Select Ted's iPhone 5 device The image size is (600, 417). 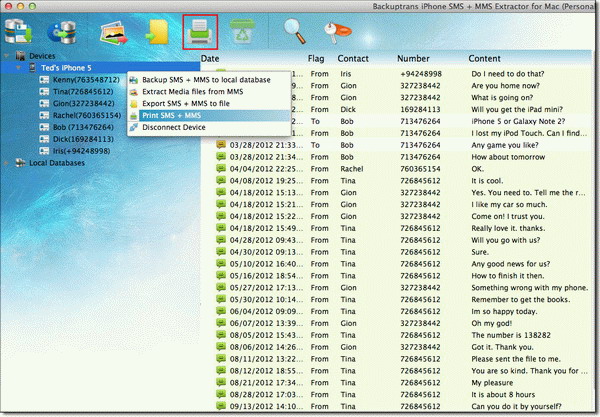pos(66,68)
